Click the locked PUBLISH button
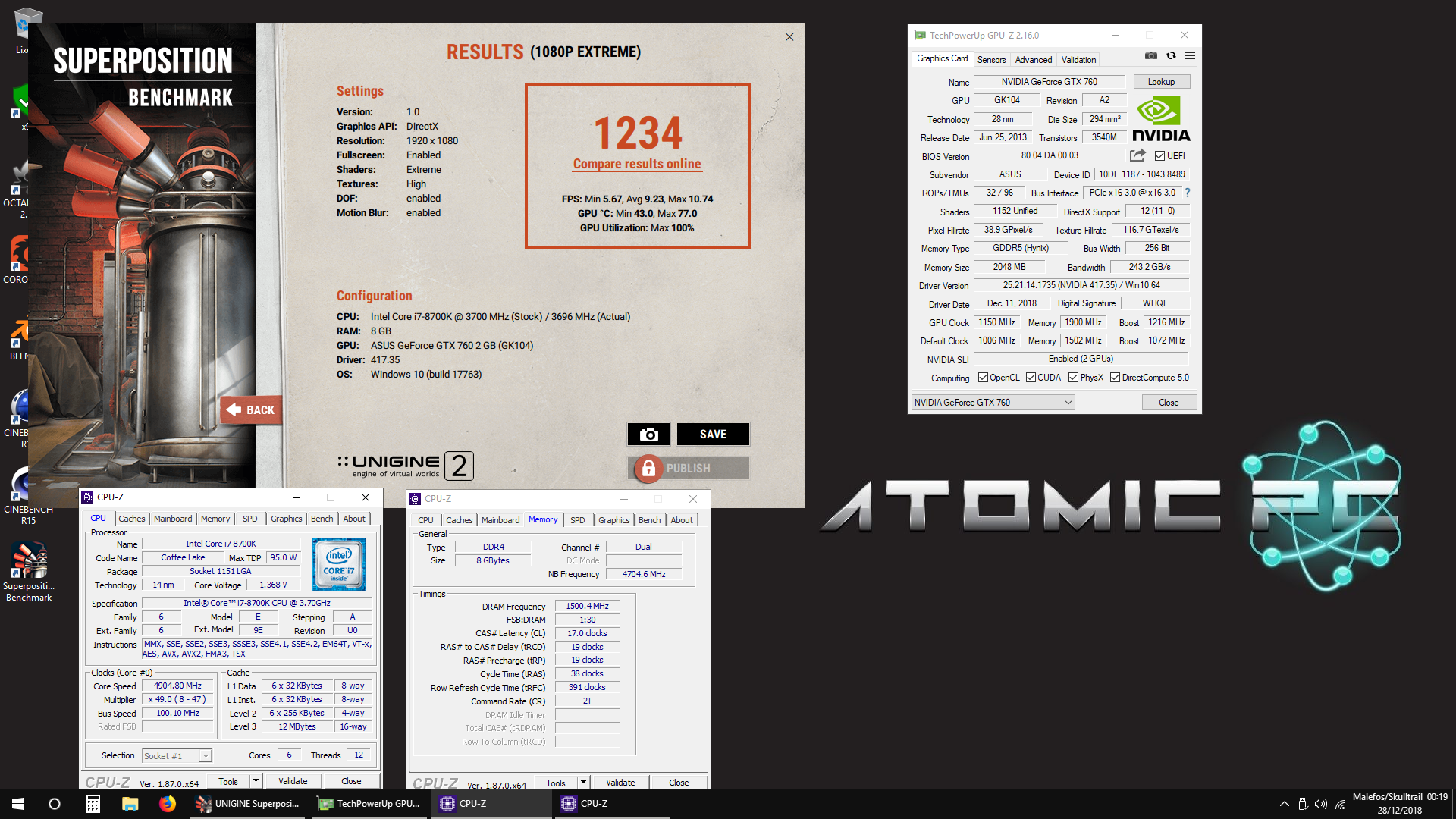 [689, 469]
